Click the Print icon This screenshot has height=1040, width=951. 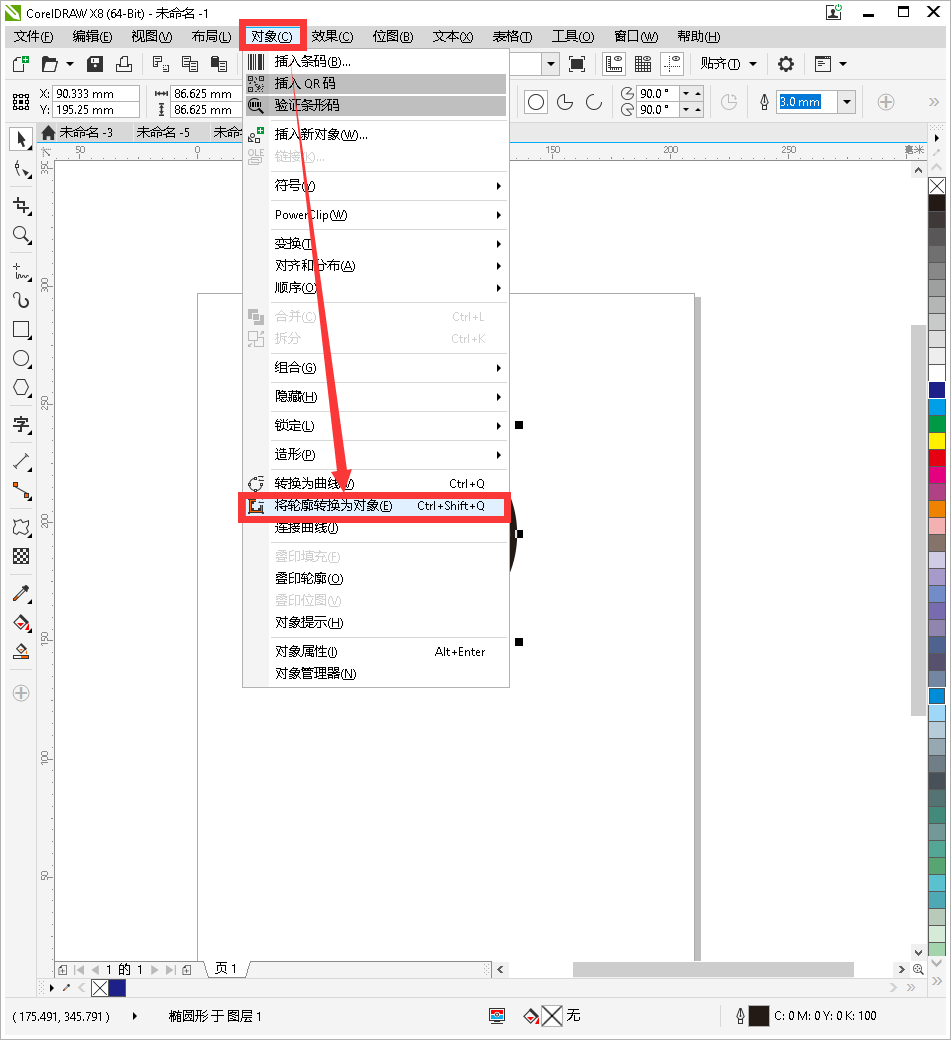[124, 64]
